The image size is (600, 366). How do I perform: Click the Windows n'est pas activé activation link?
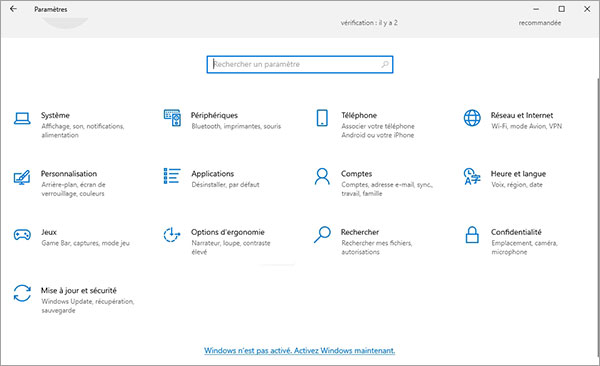click(300, 350)
